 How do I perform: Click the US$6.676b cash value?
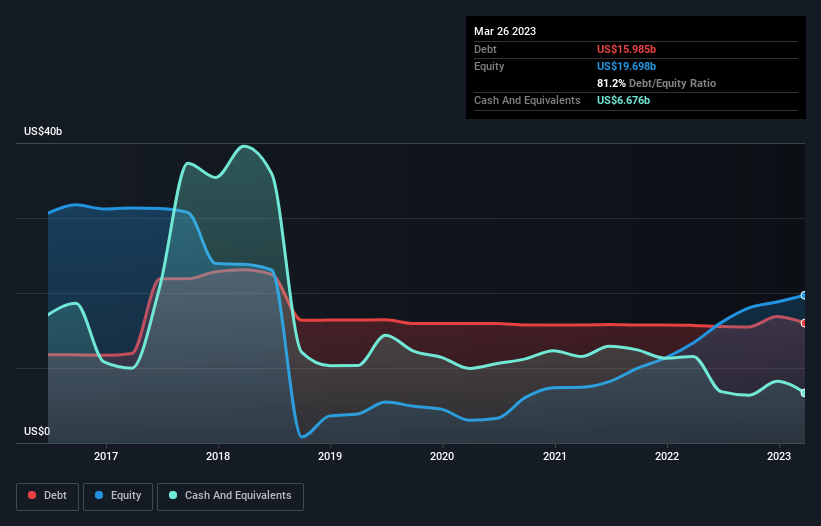(x=623, y=100)
